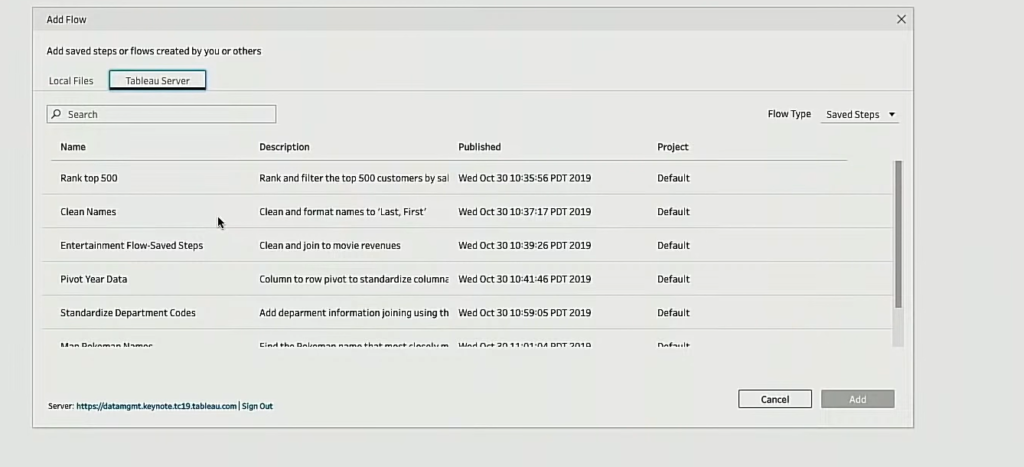Screen dimensions: 1024x467
Task: Click Default project for Entertainment Flow-Saved Steps
Action: tap(673, 246)
